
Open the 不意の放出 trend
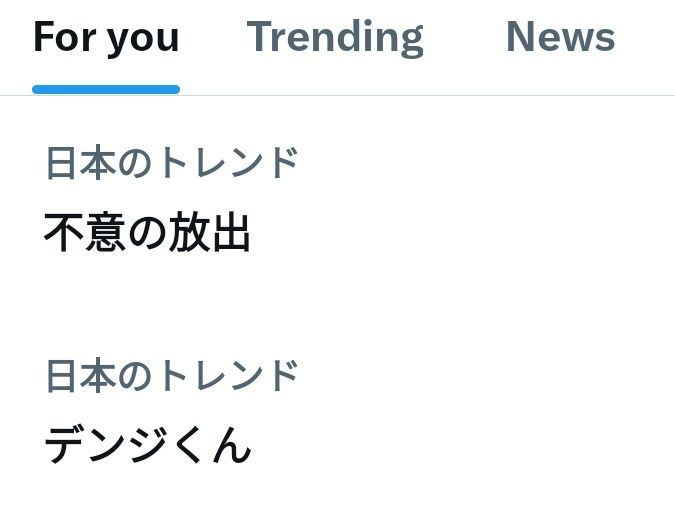point(338,202)
